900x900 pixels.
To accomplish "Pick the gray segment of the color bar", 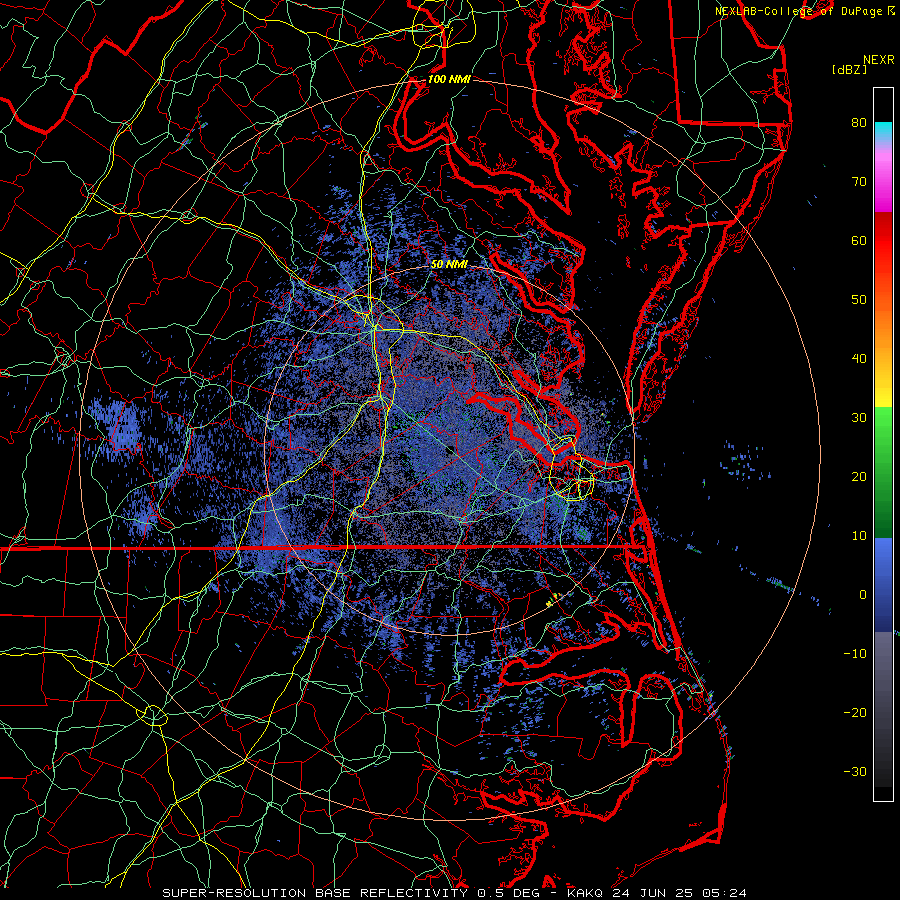I will (883, 709).
